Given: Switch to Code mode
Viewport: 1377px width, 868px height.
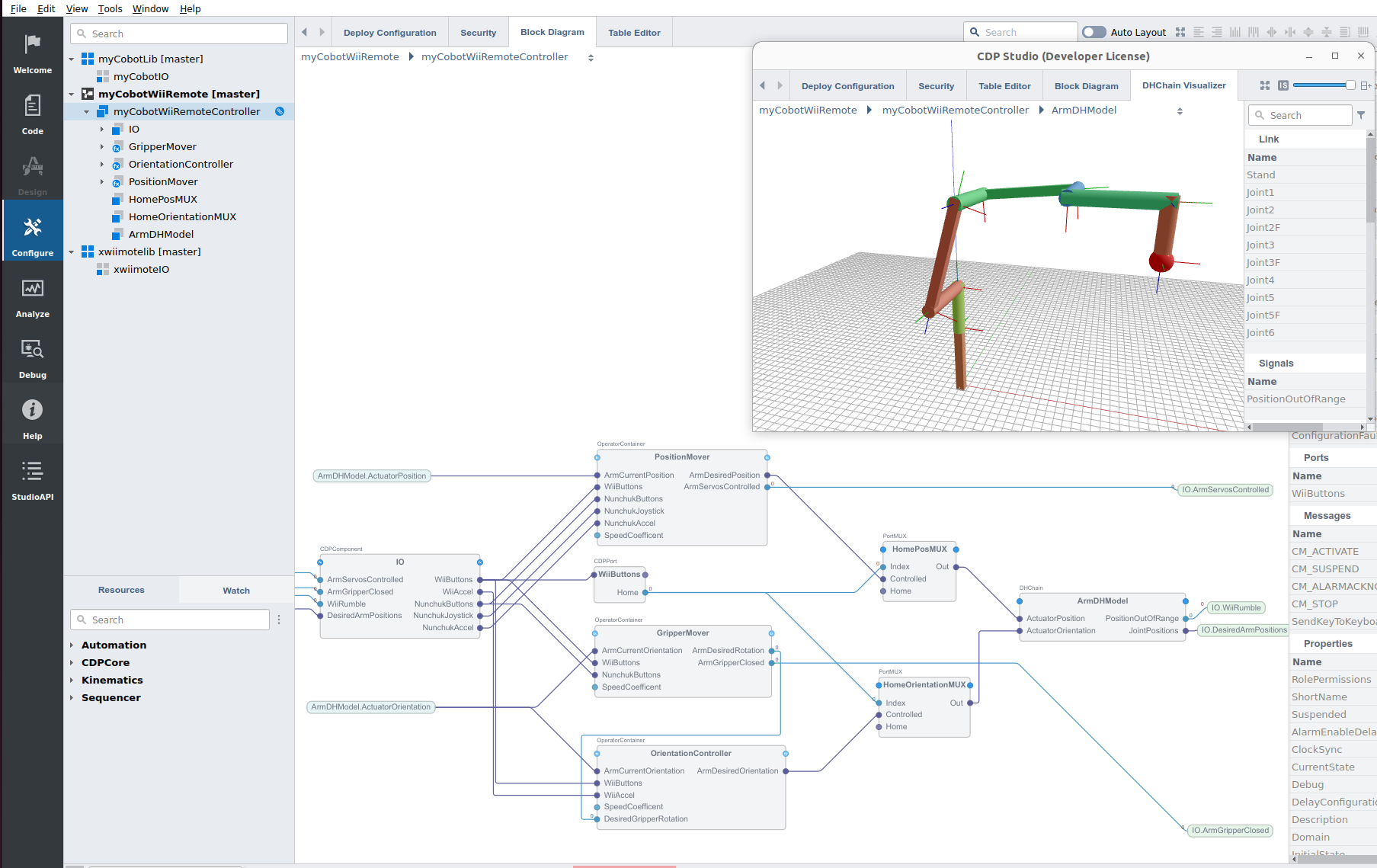Looking at the screenshot, I should 32,114.
